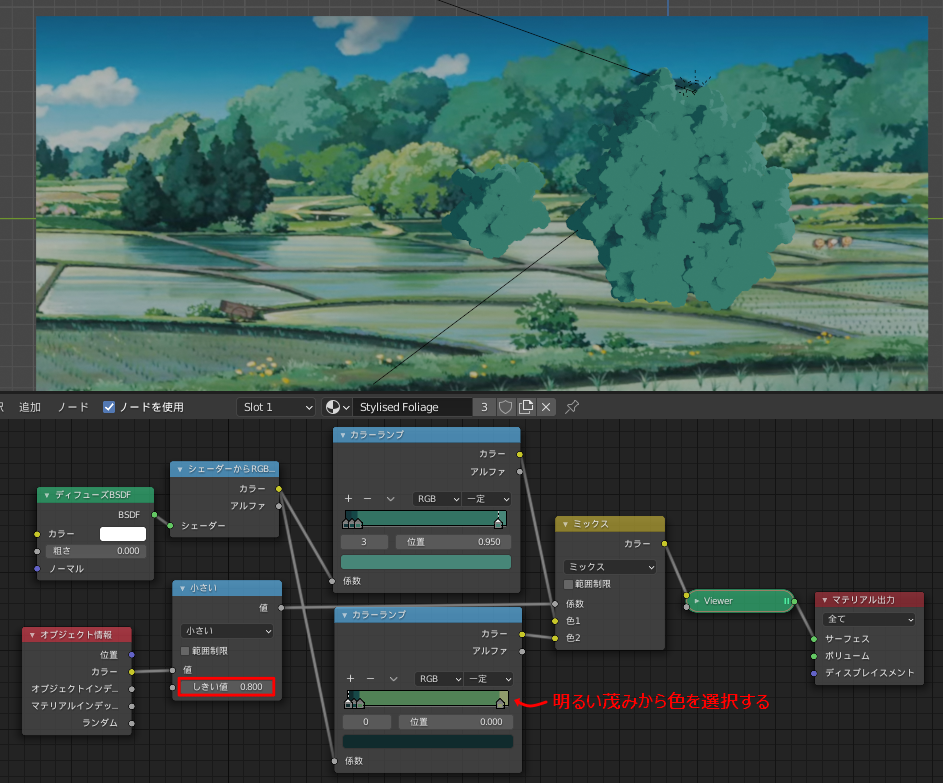Click the lower color ramp gradient bar
This screenshot has height=783, width=943.
[x=428, y=698]
